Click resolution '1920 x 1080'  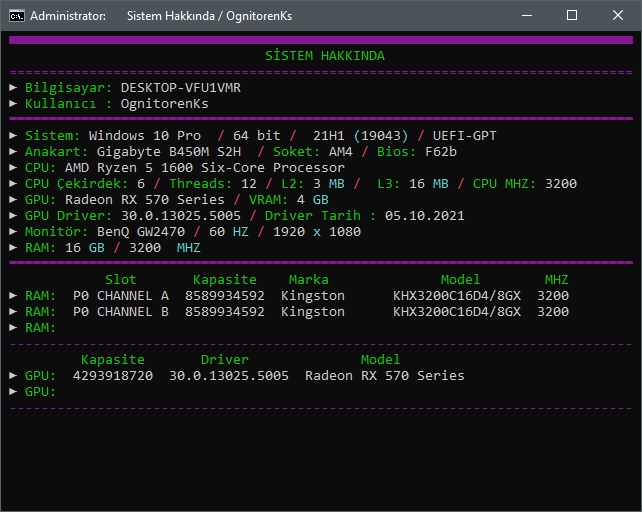[317, 231]
